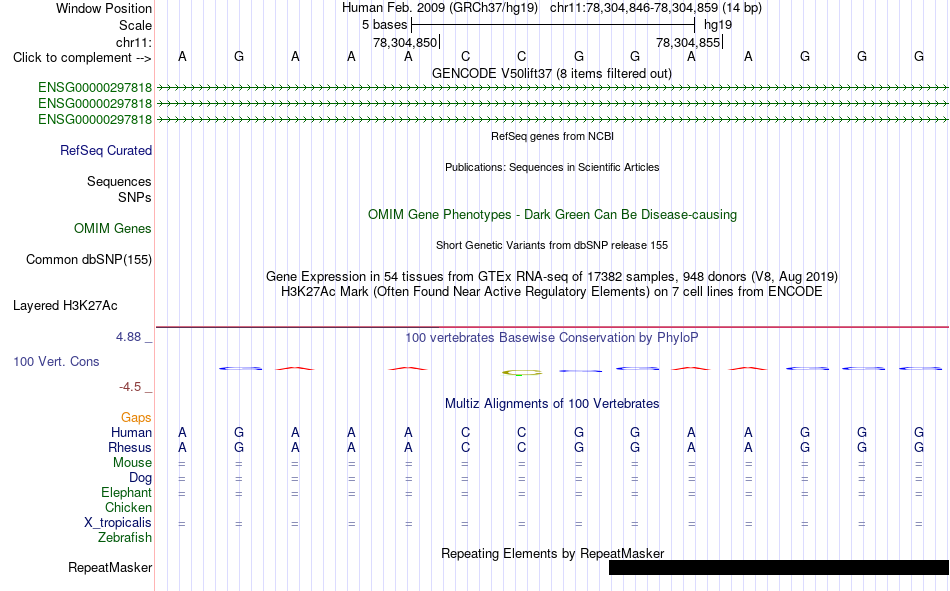Select the Mouse alignment row label
950x591 pixels.
[x=132, y=462]
